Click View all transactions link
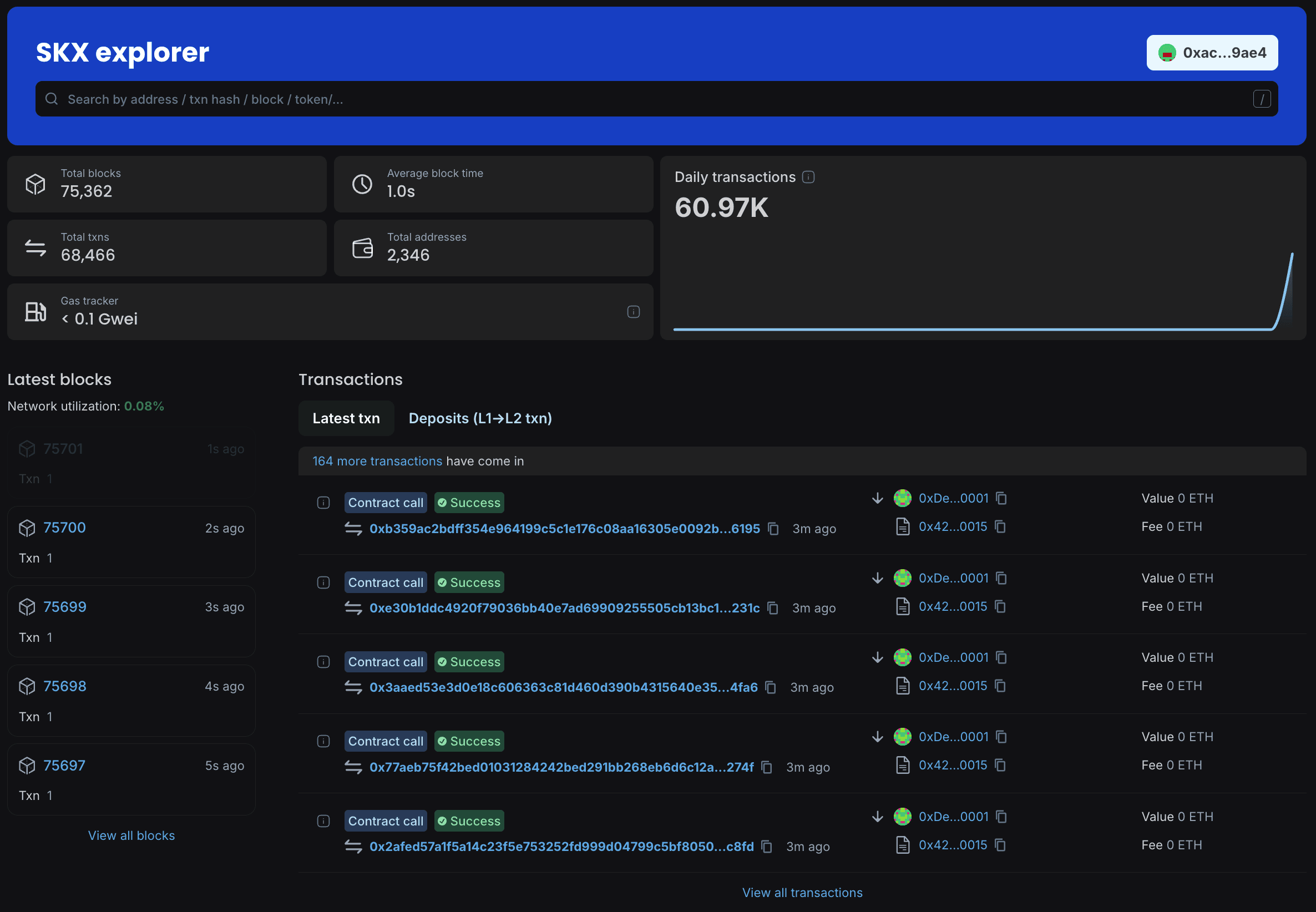 coord(802,892)
